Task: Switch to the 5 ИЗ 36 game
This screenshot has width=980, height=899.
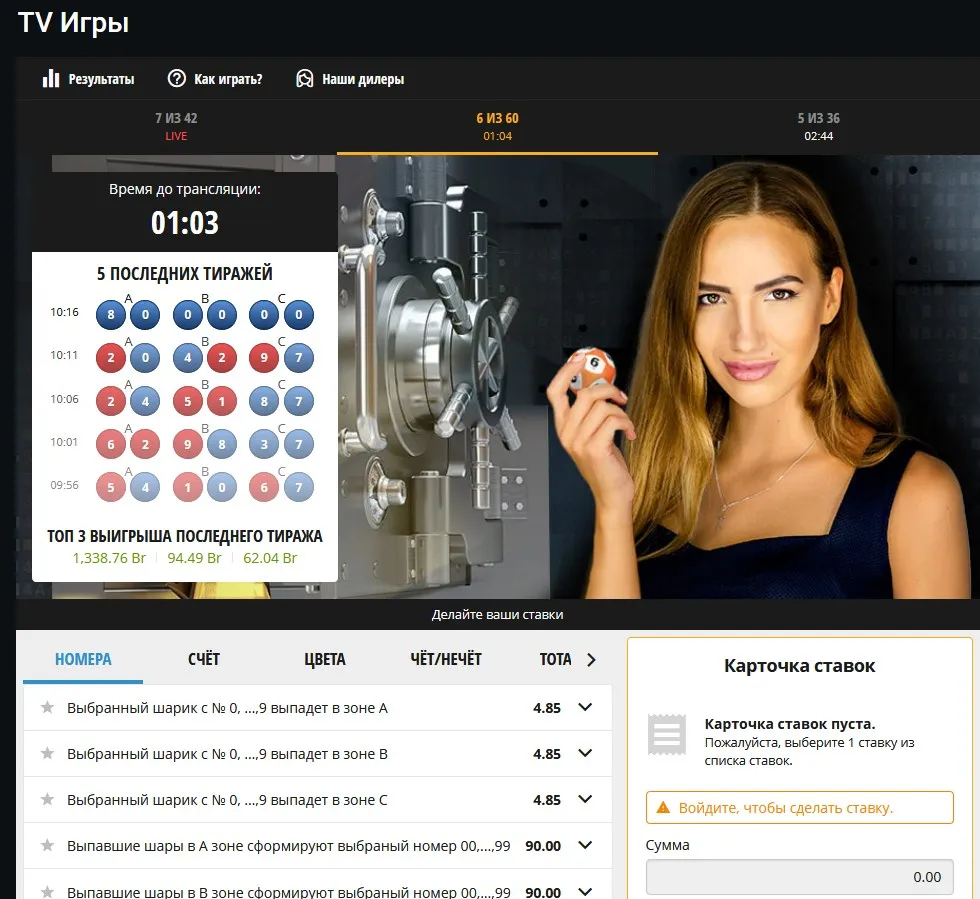Action: pos(819,126)
